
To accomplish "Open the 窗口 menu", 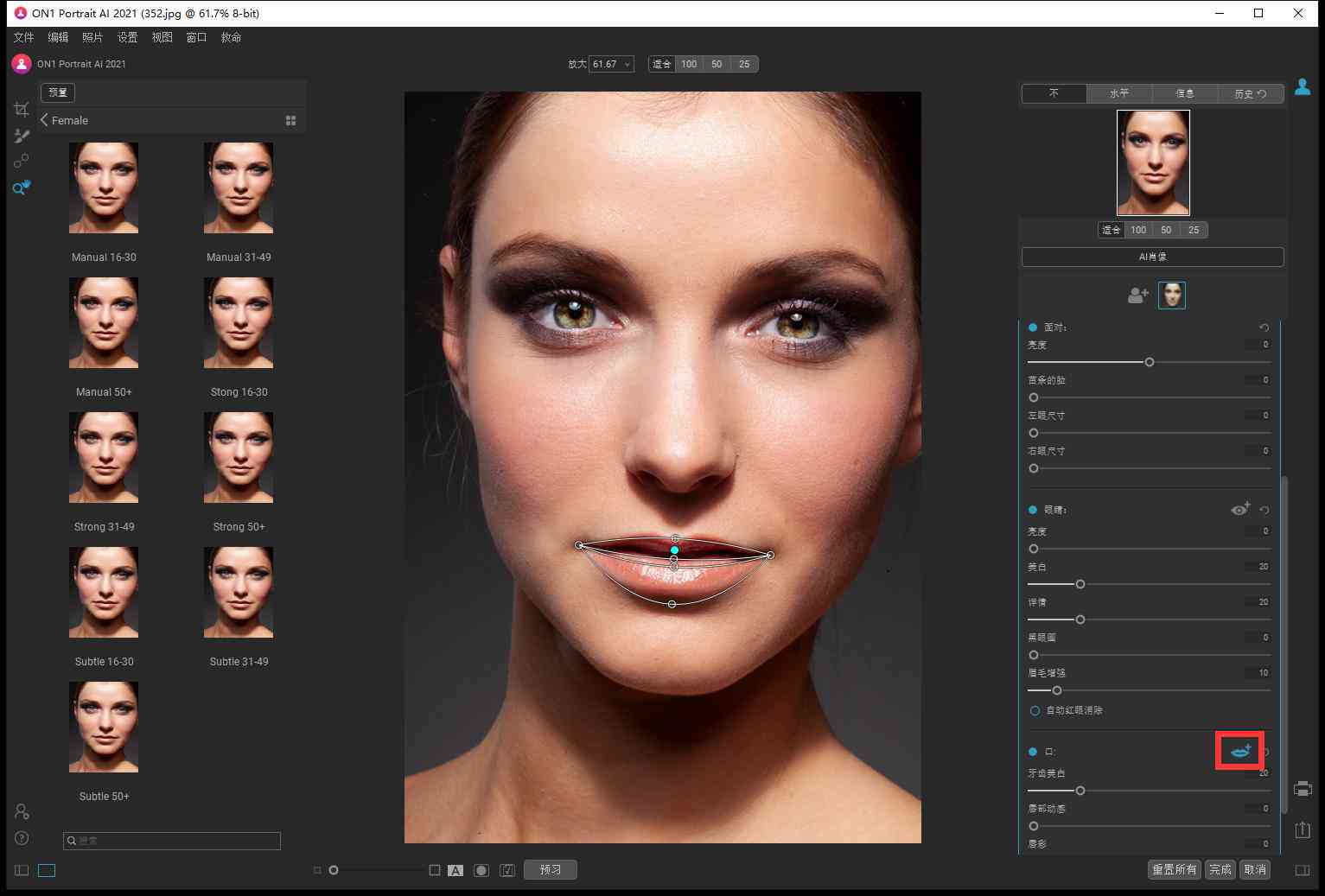I will [196, 37].
